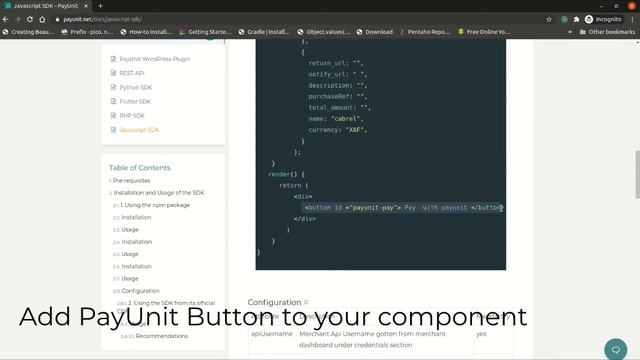Open the Creating Beau... bookmark
Image resolution: width=640 pixels, height=360 pixels.
tap(28, 32)
